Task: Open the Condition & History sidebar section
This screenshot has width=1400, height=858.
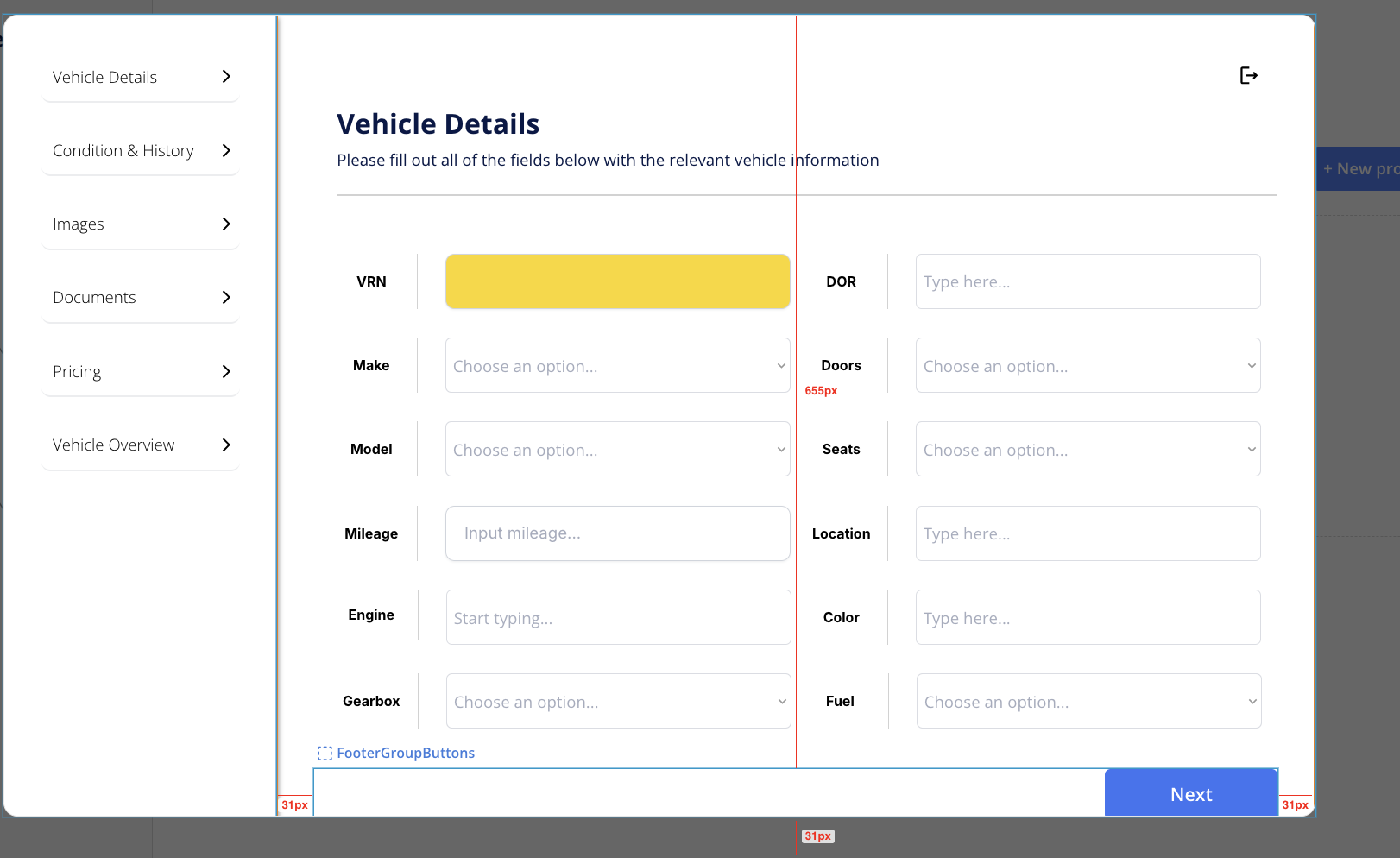Action: point(141,150)
